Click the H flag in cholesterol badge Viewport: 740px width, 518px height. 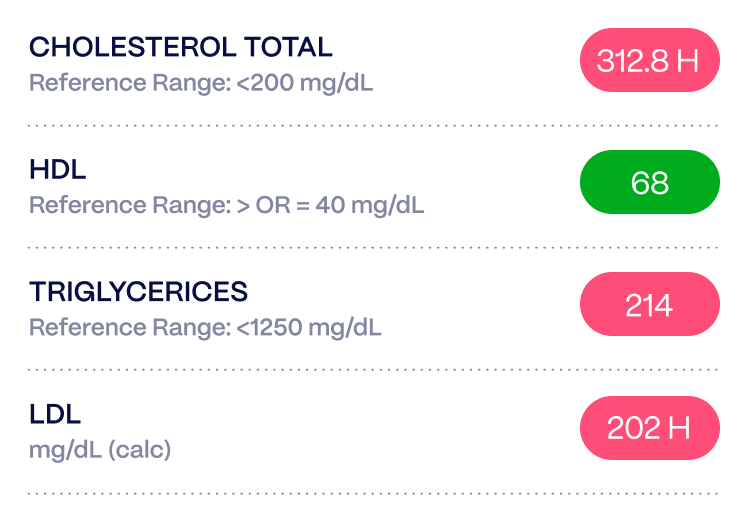pyautogui.click(x=688, y=61)
